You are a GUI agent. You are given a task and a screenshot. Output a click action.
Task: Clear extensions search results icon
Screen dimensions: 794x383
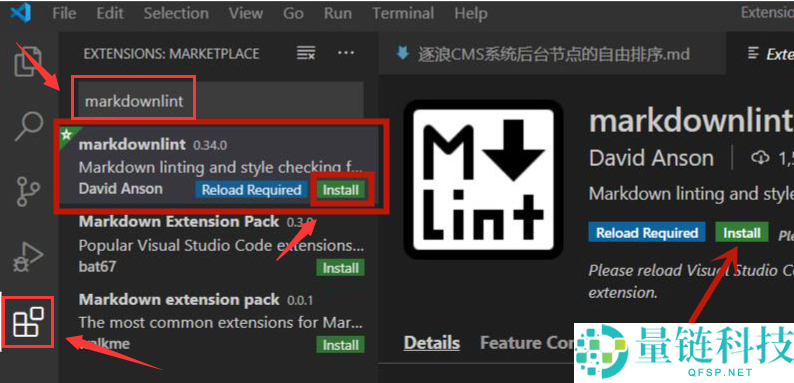pyautogui.click(x=306, y=53)
